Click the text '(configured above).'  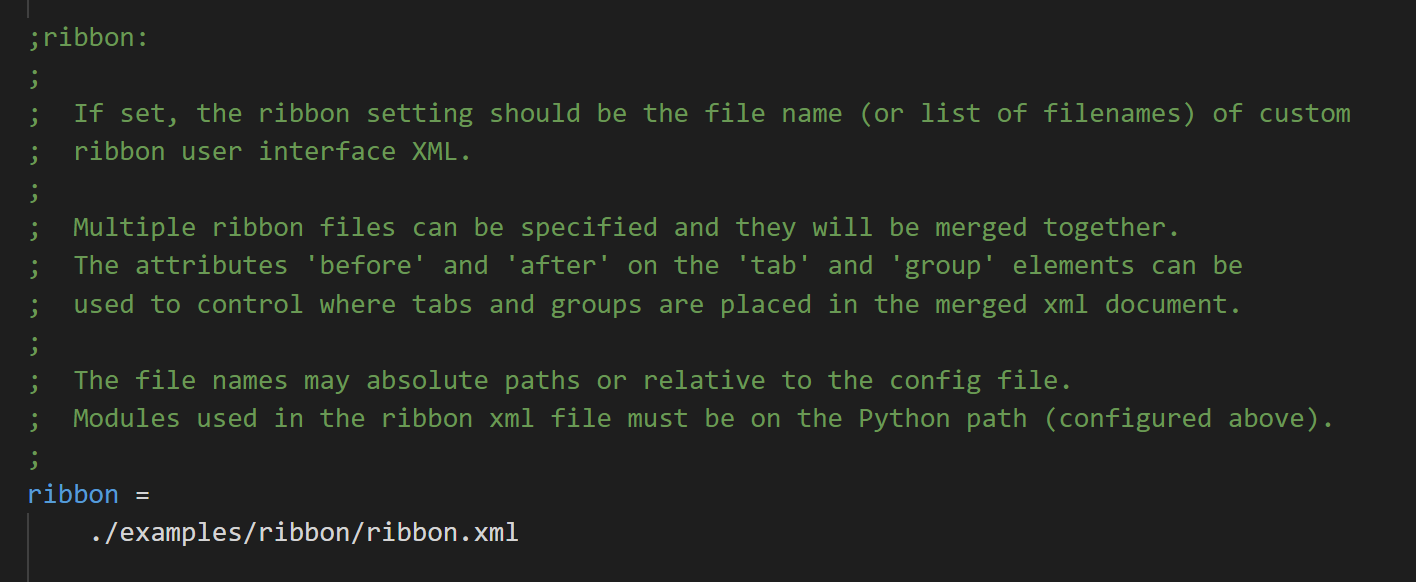1189,419
